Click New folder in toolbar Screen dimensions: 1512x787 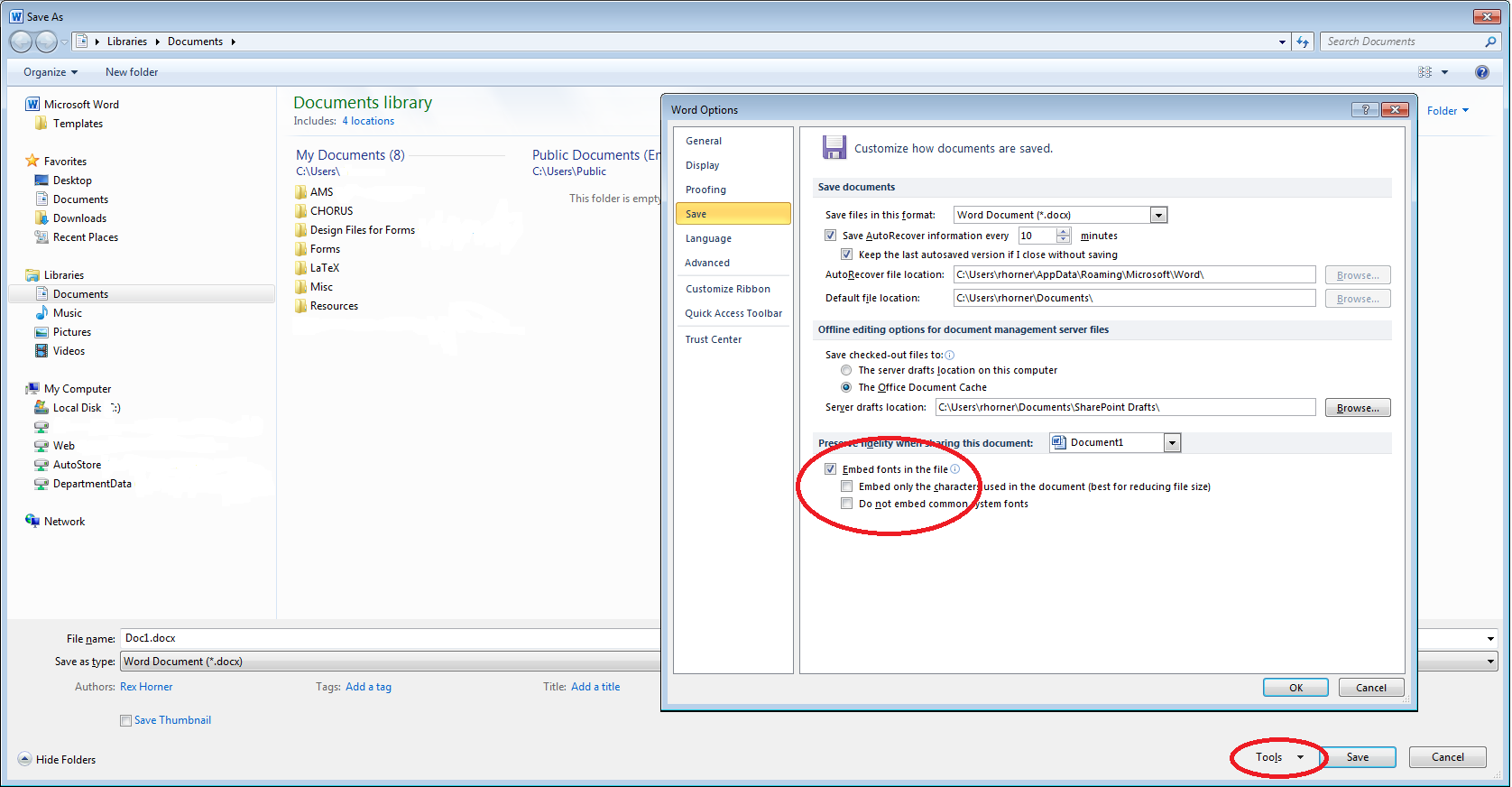click(132, 72)
